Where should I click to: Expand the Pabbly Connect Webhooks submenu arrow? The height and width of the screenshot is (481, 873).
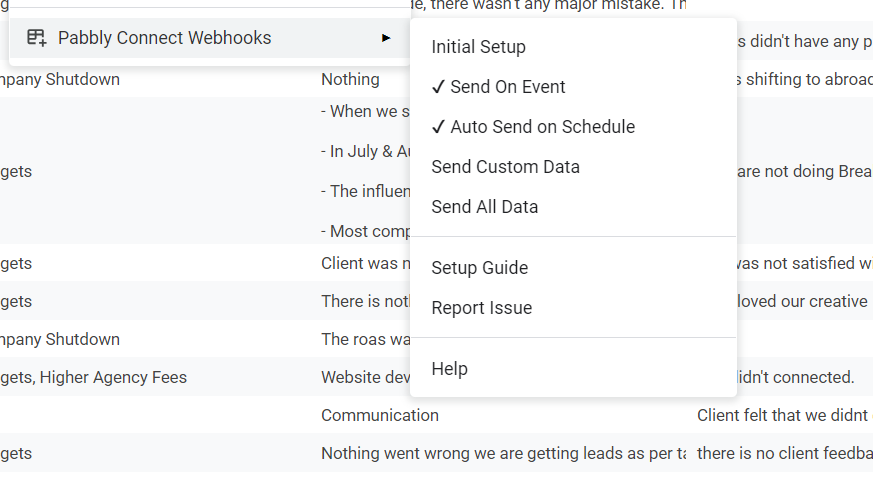386,38
